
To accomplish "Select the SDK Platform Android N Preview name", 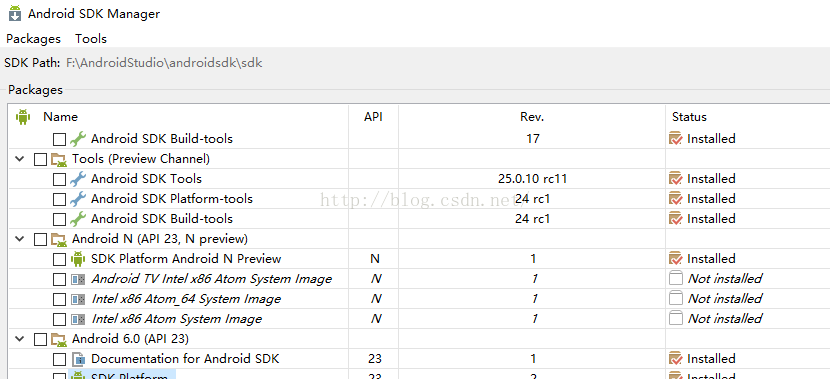I will coord(186,259).
